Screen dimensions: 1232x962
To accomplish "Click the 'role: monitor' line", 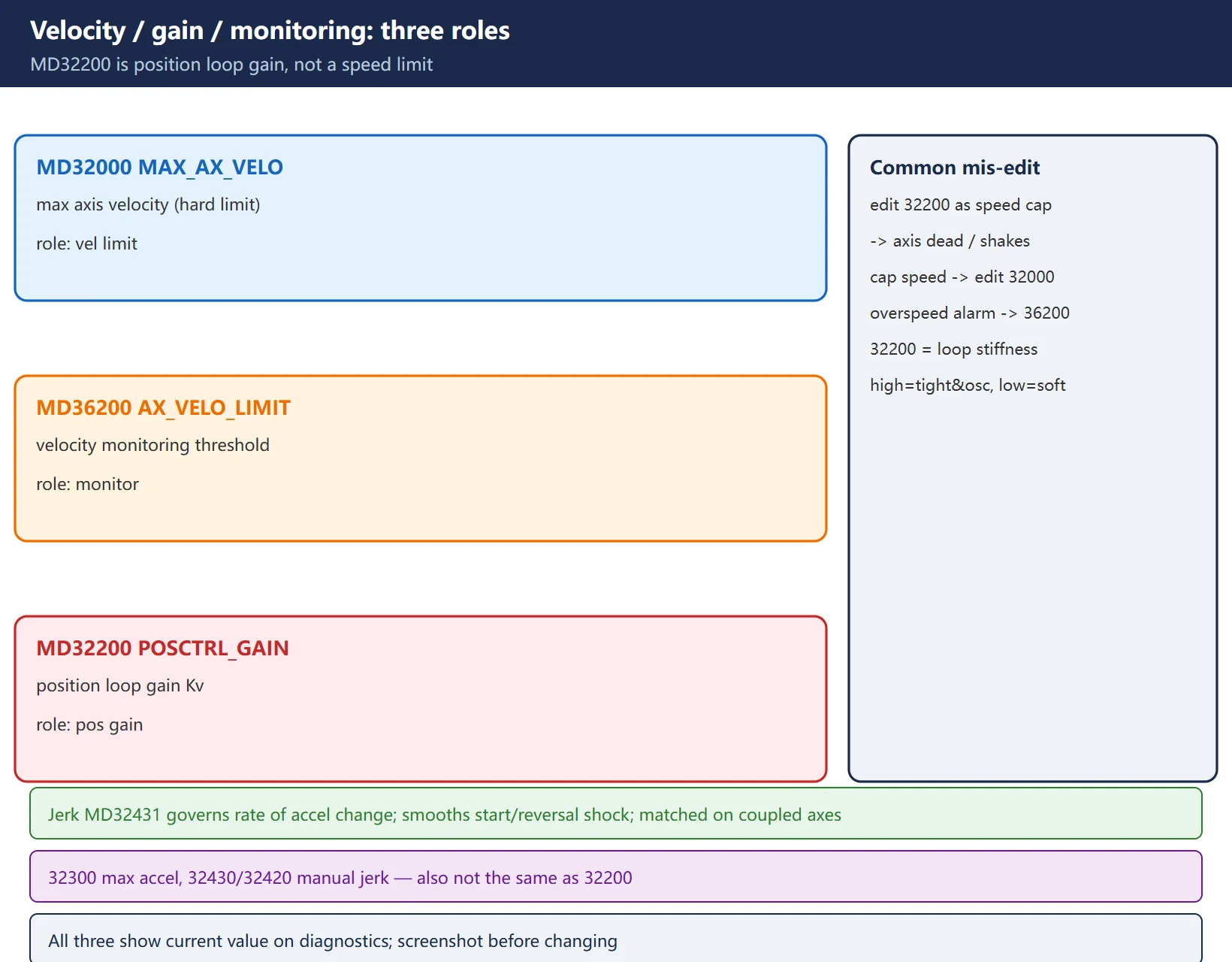I will [x=87, y=484].
